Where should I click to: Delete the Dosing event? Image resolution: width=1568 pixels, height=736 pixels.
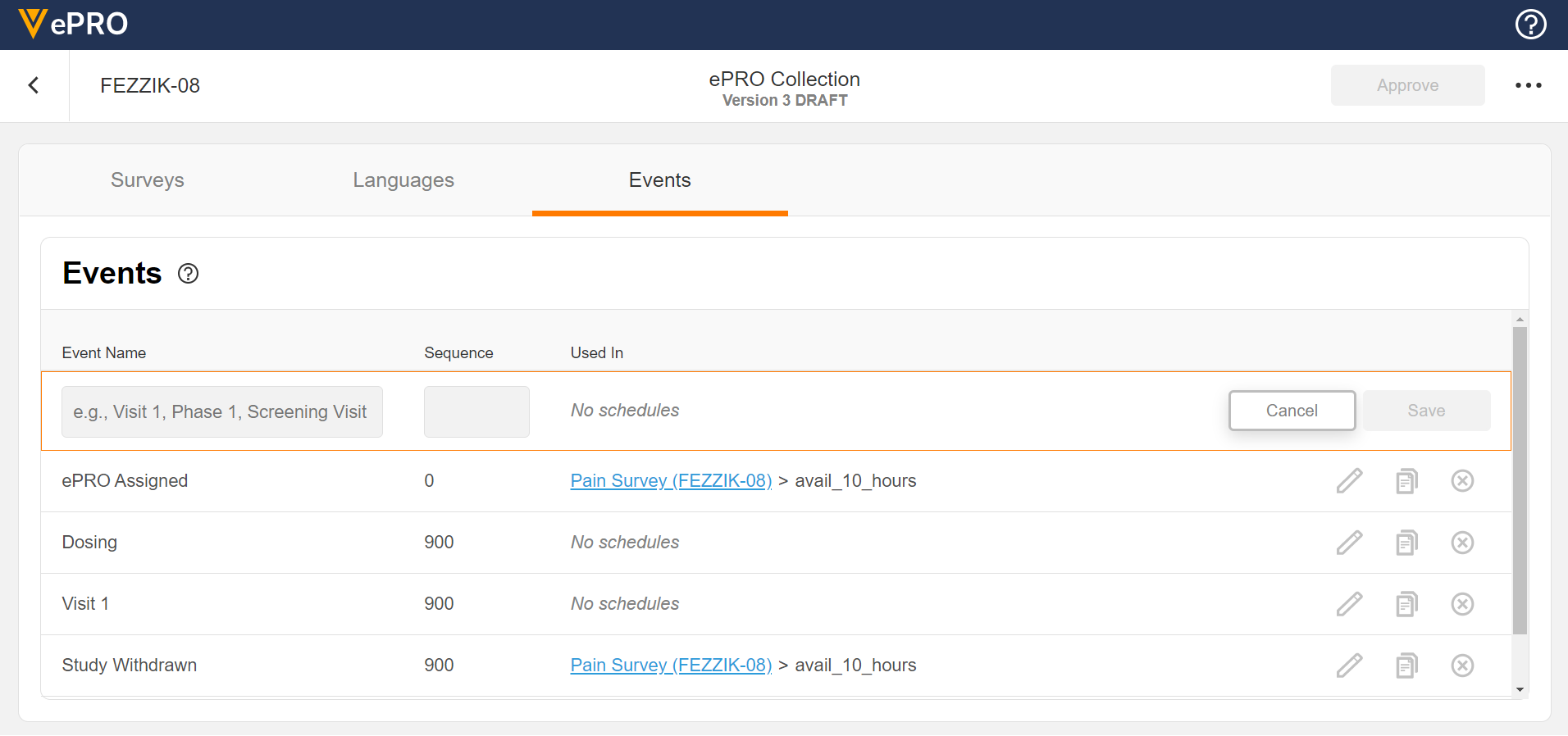pos(1462,543)
